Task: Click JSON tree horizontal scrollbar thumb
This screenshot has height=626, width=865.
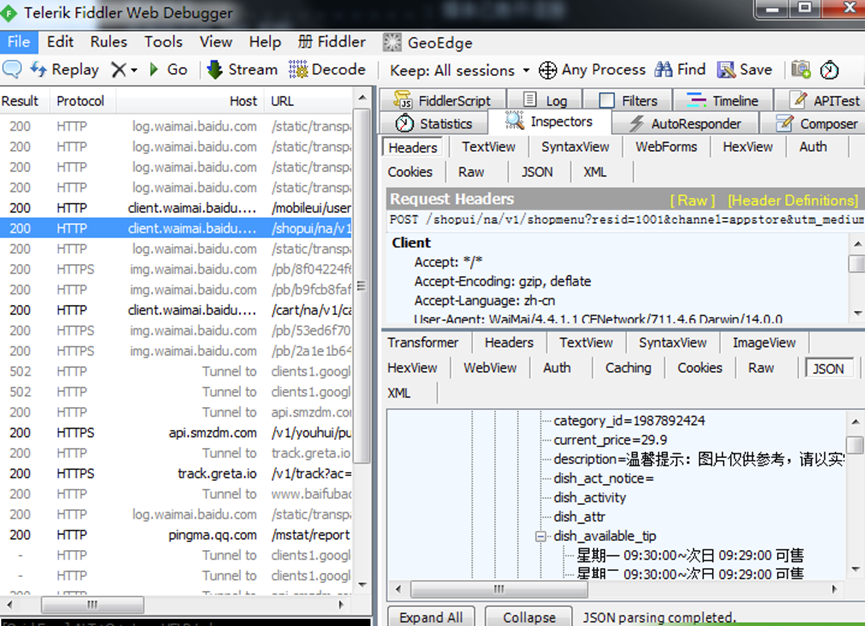Action: click(499, 589)
